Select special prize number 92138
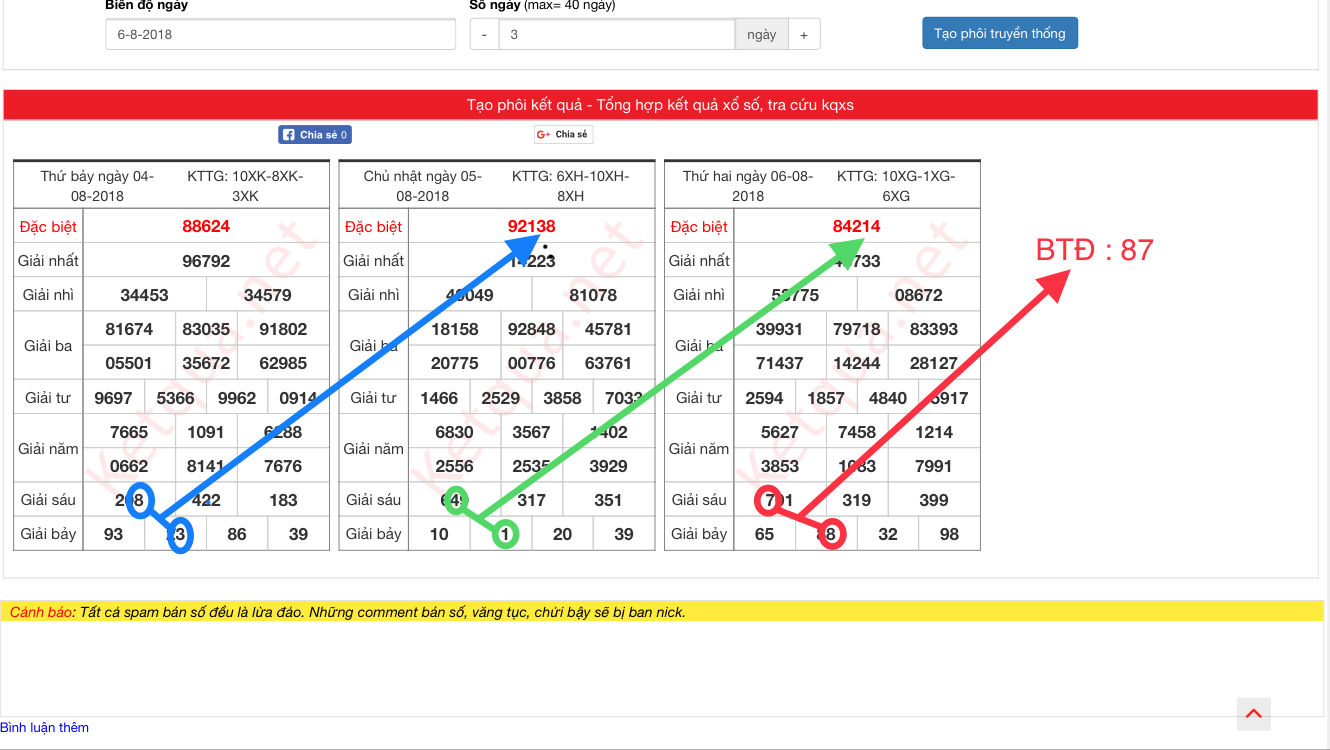Viewport: 1330px width, 750px height. click(532, 226)
